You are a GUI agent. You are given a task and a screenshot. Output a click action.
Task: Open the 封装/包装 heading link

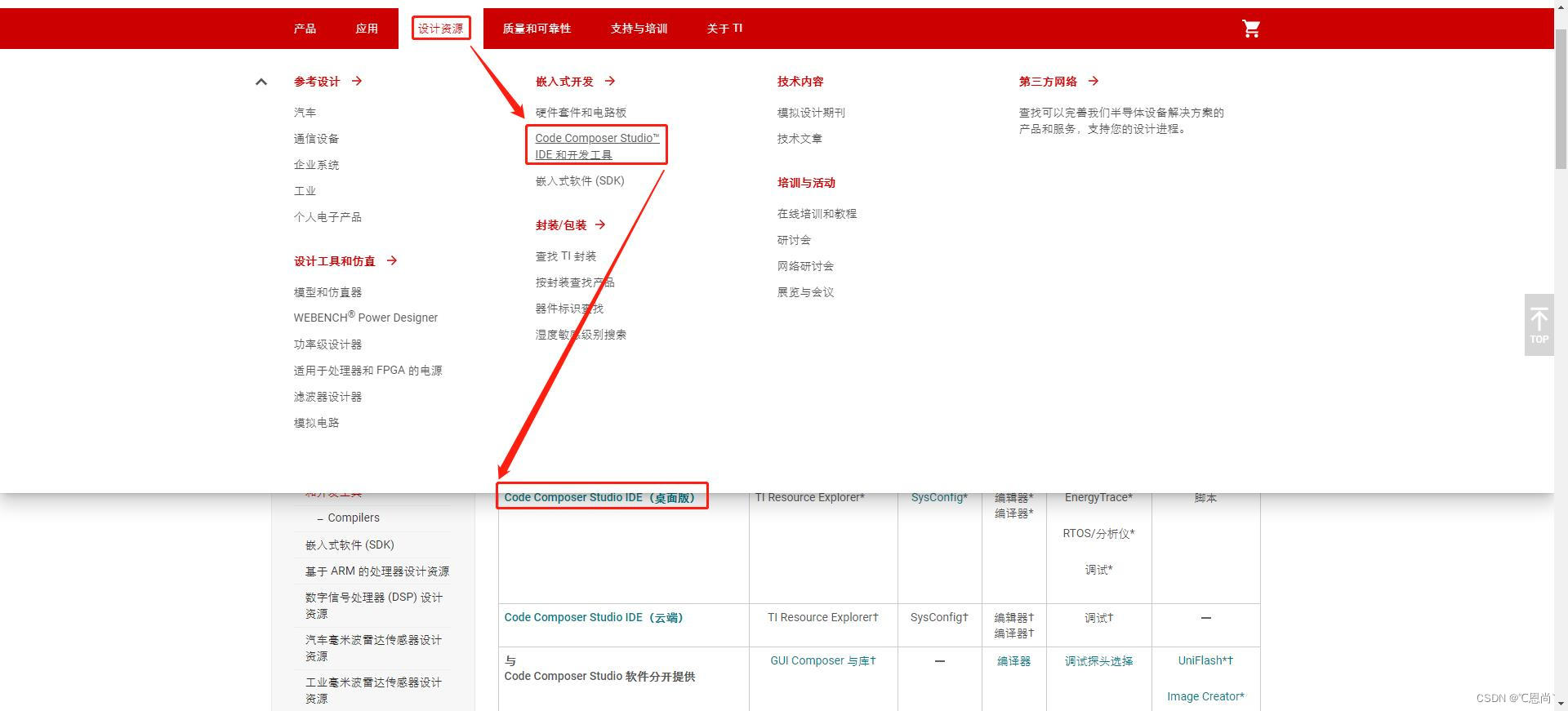561,225
